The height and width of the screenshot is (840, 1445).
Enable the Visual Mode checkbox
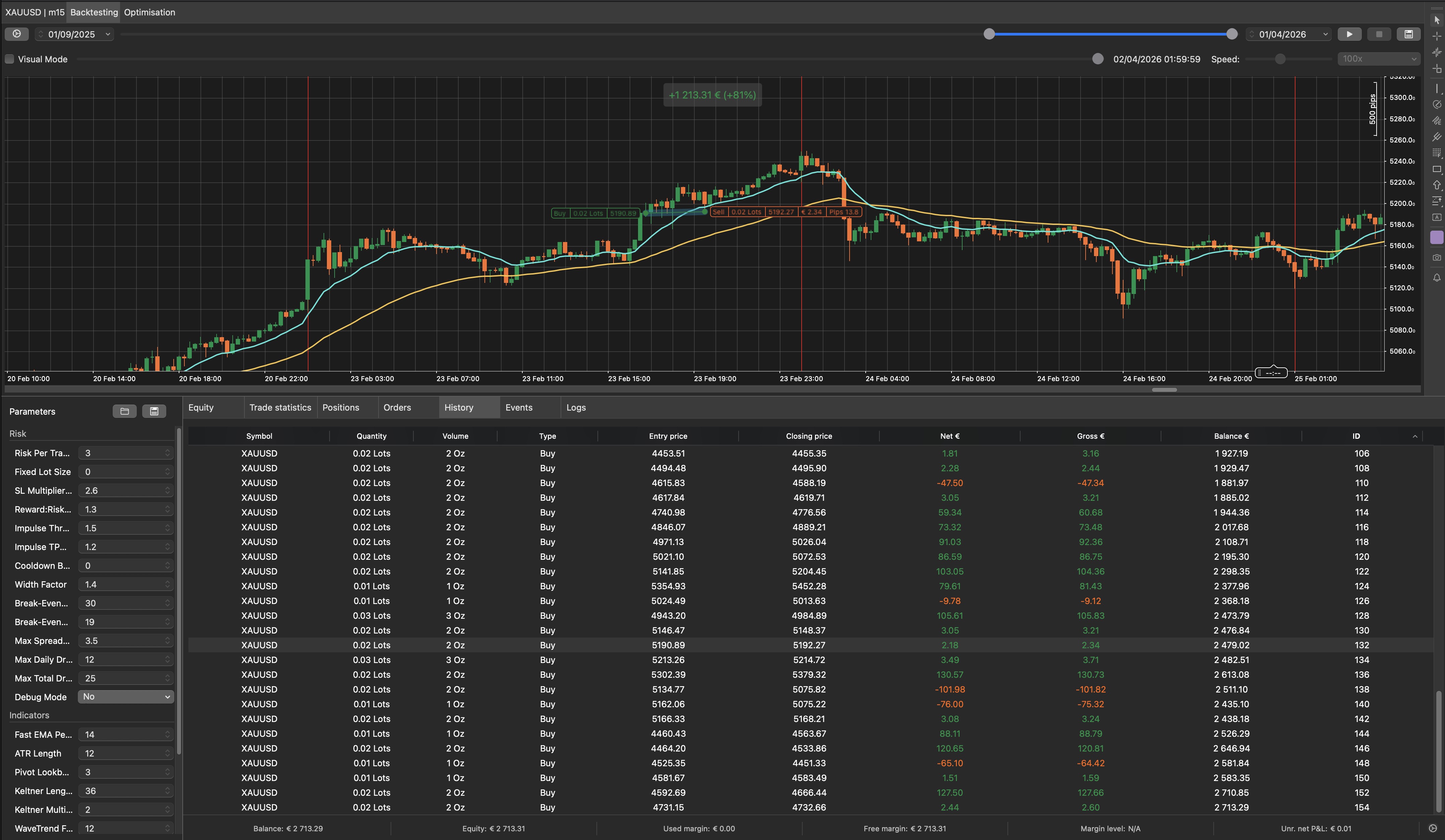coord(10,59)
